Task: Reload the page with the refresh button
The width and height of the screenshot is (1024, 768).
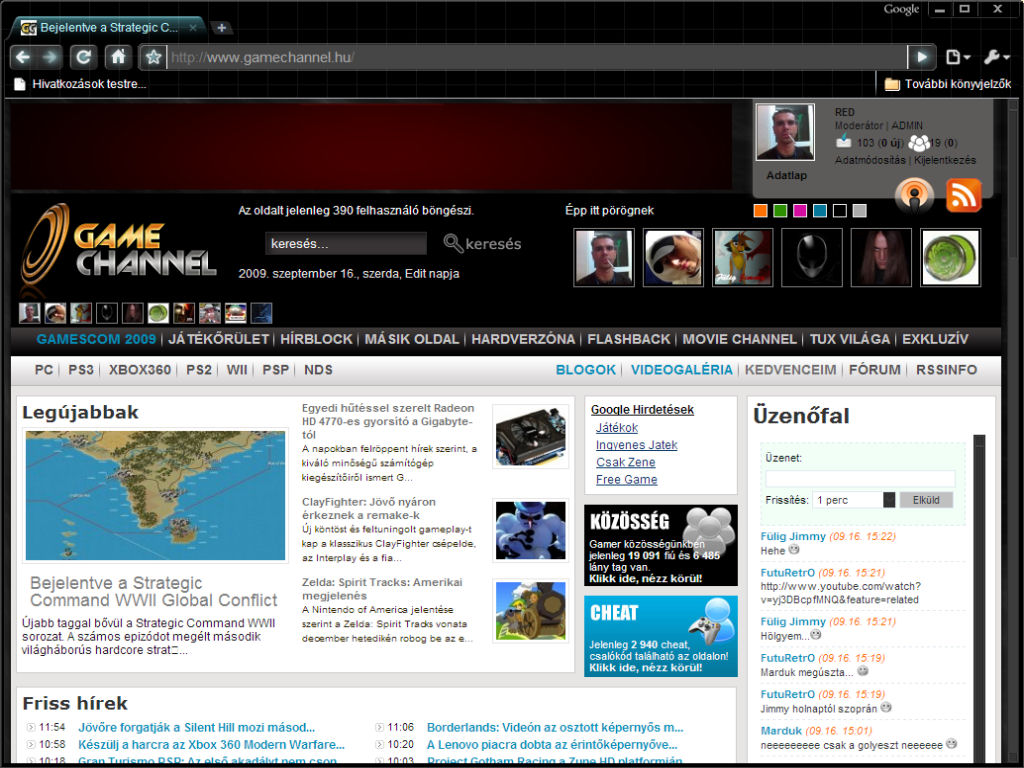Action: pos(84,57)
